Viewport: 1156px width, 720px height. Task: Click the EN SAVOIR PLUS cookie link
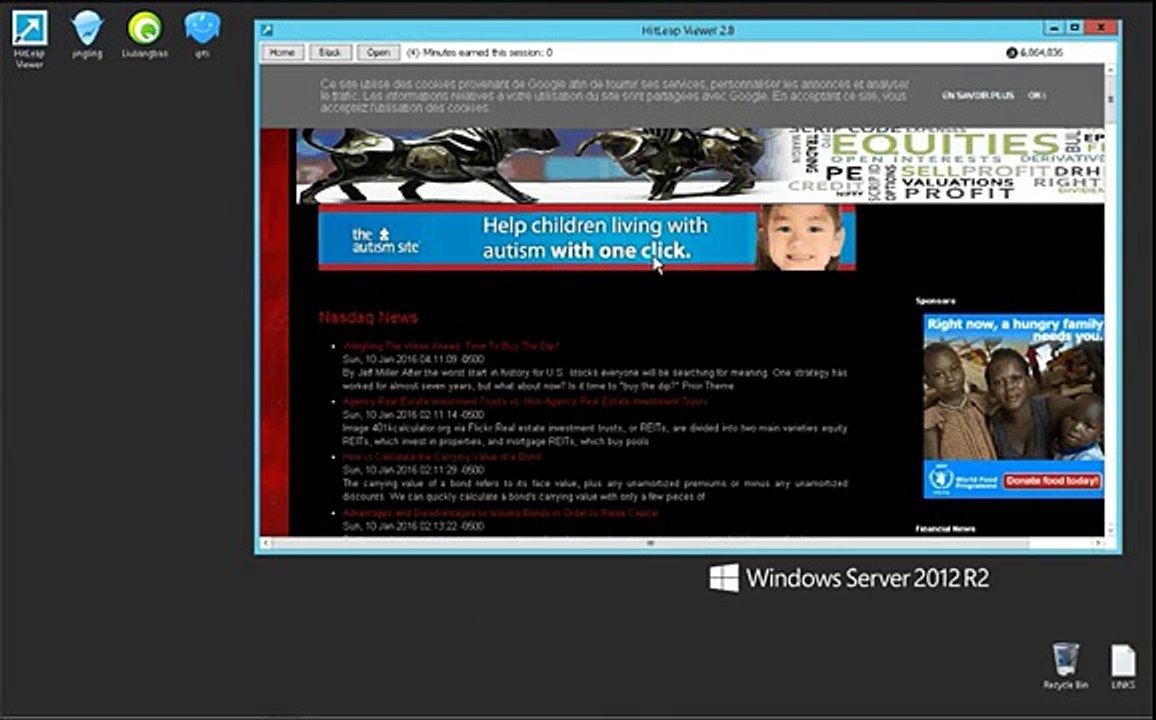978,96
